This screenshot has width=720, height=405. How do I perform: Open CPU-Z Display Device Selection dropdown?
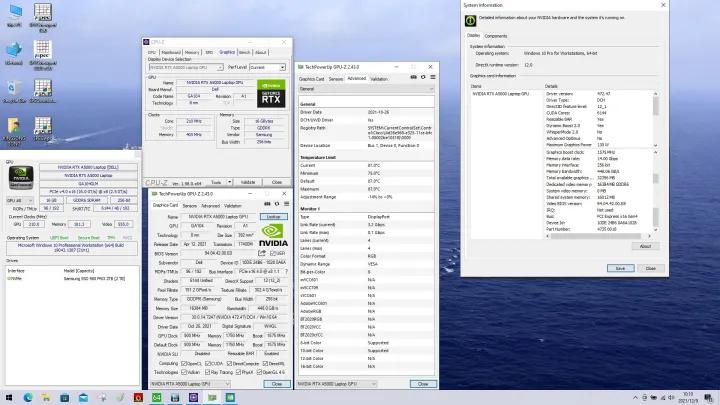coord(186,68)
